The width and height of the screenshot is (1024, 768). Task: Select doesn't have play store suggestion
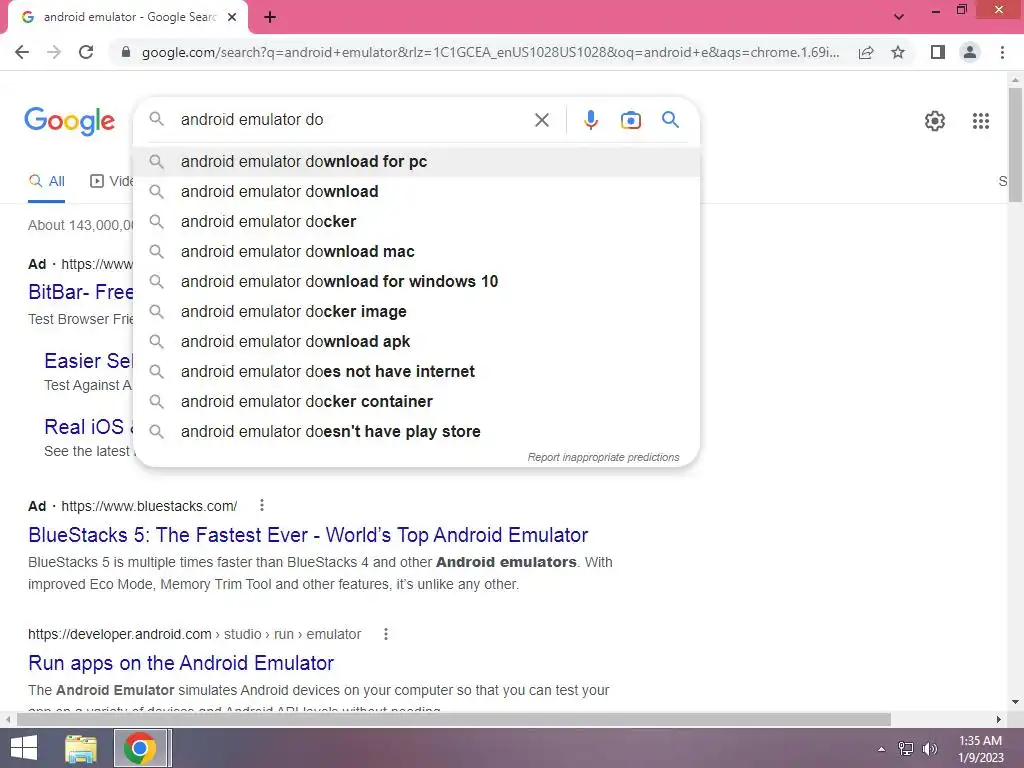click(417, 432)
